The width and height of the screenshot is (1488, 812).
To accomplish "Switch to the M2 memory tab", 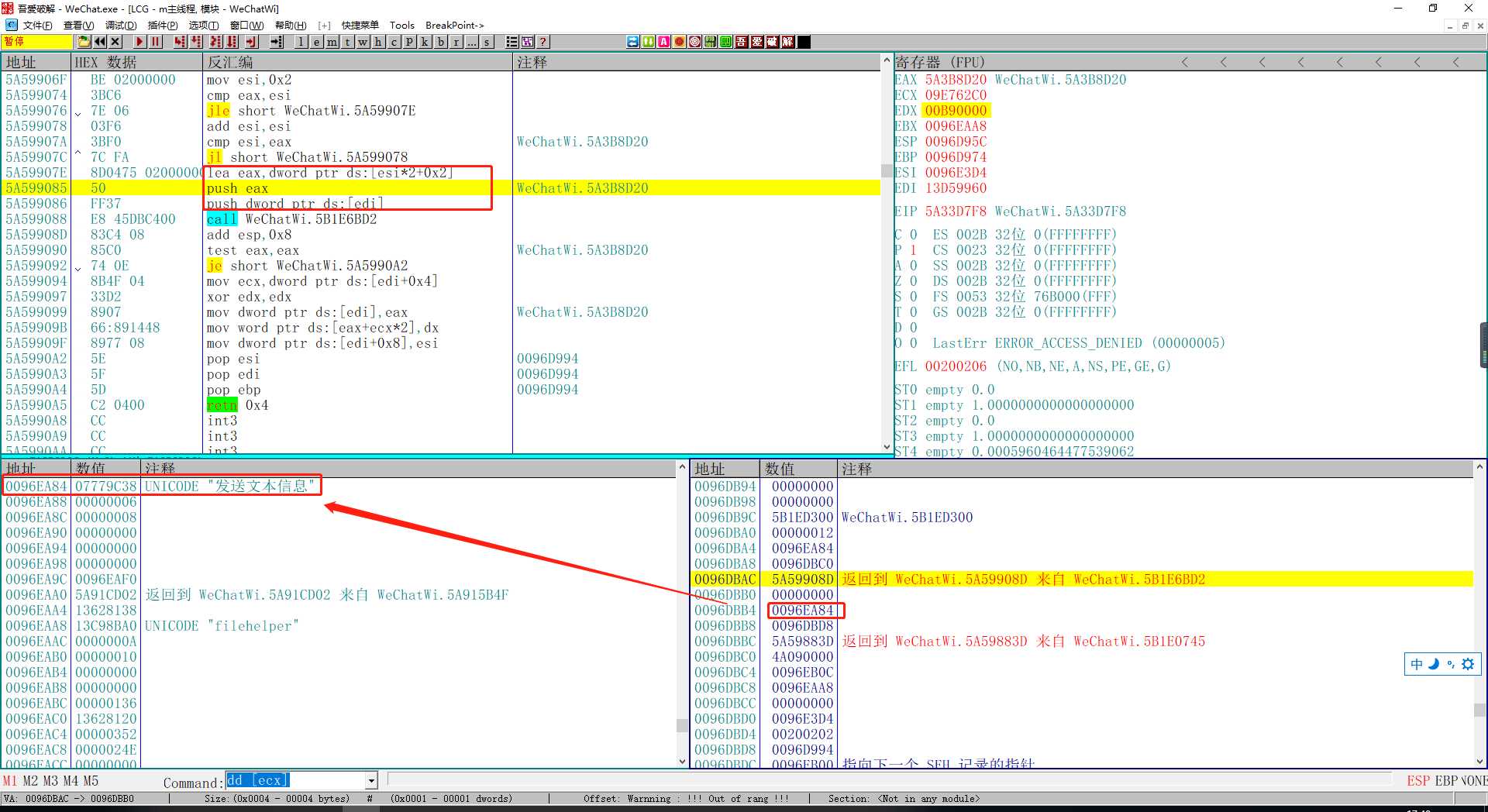I will pyautogui.click(x=30, y=780).
